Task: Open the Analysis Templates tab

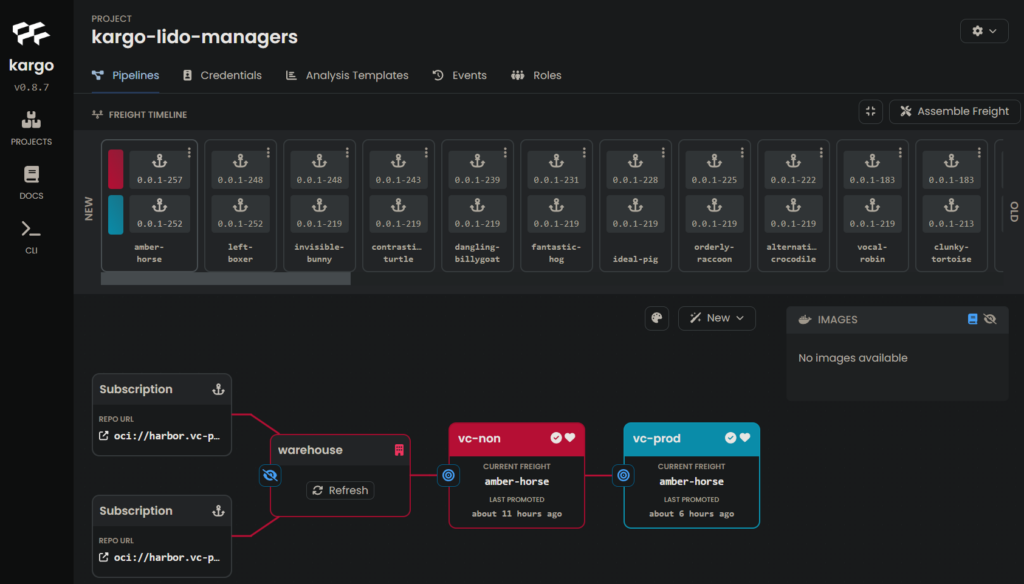Action: [347, 75]
